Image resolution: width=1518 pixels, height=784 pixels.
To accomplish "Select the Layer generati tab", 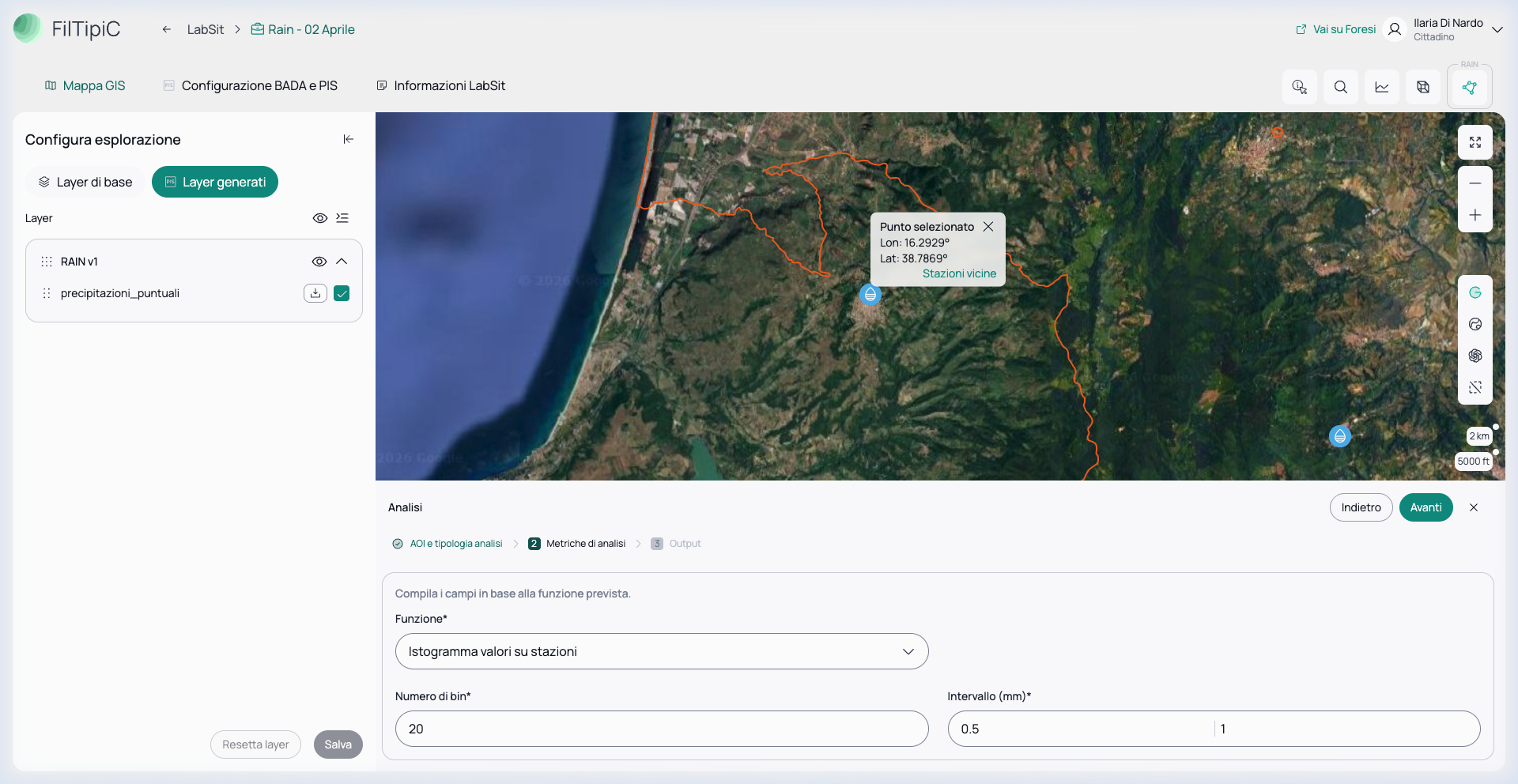I will coord(215,182).
